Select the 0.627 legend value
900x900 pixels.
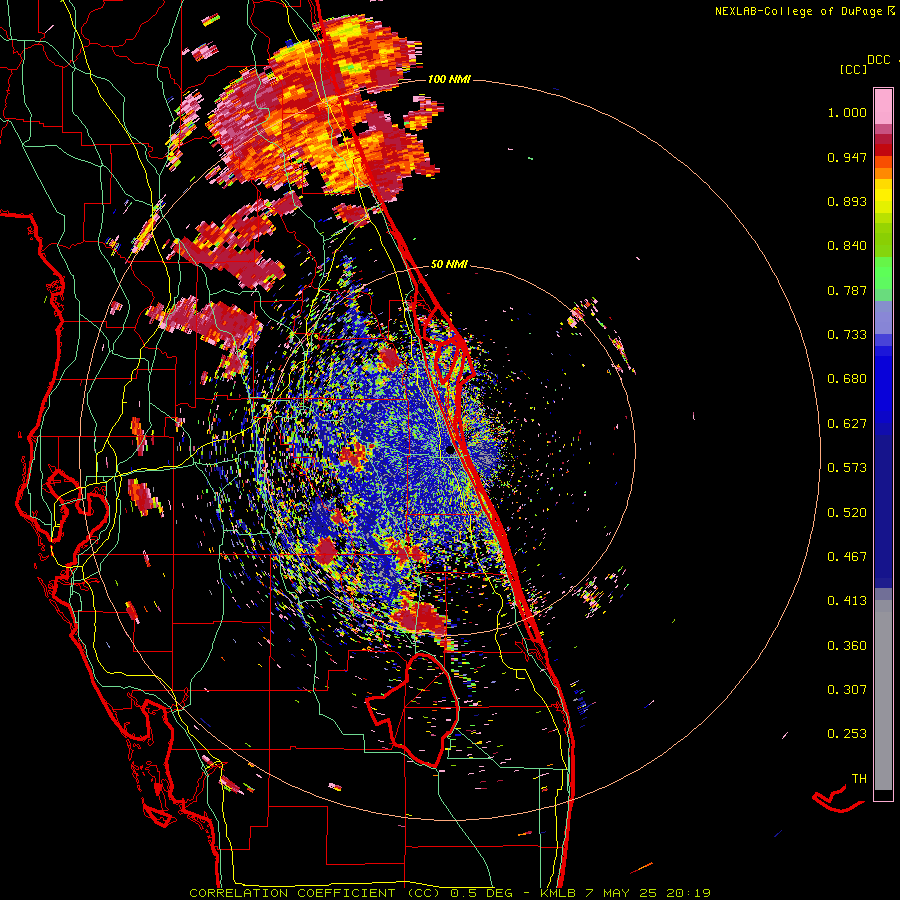pyautogui.click(x=847, y=424)
